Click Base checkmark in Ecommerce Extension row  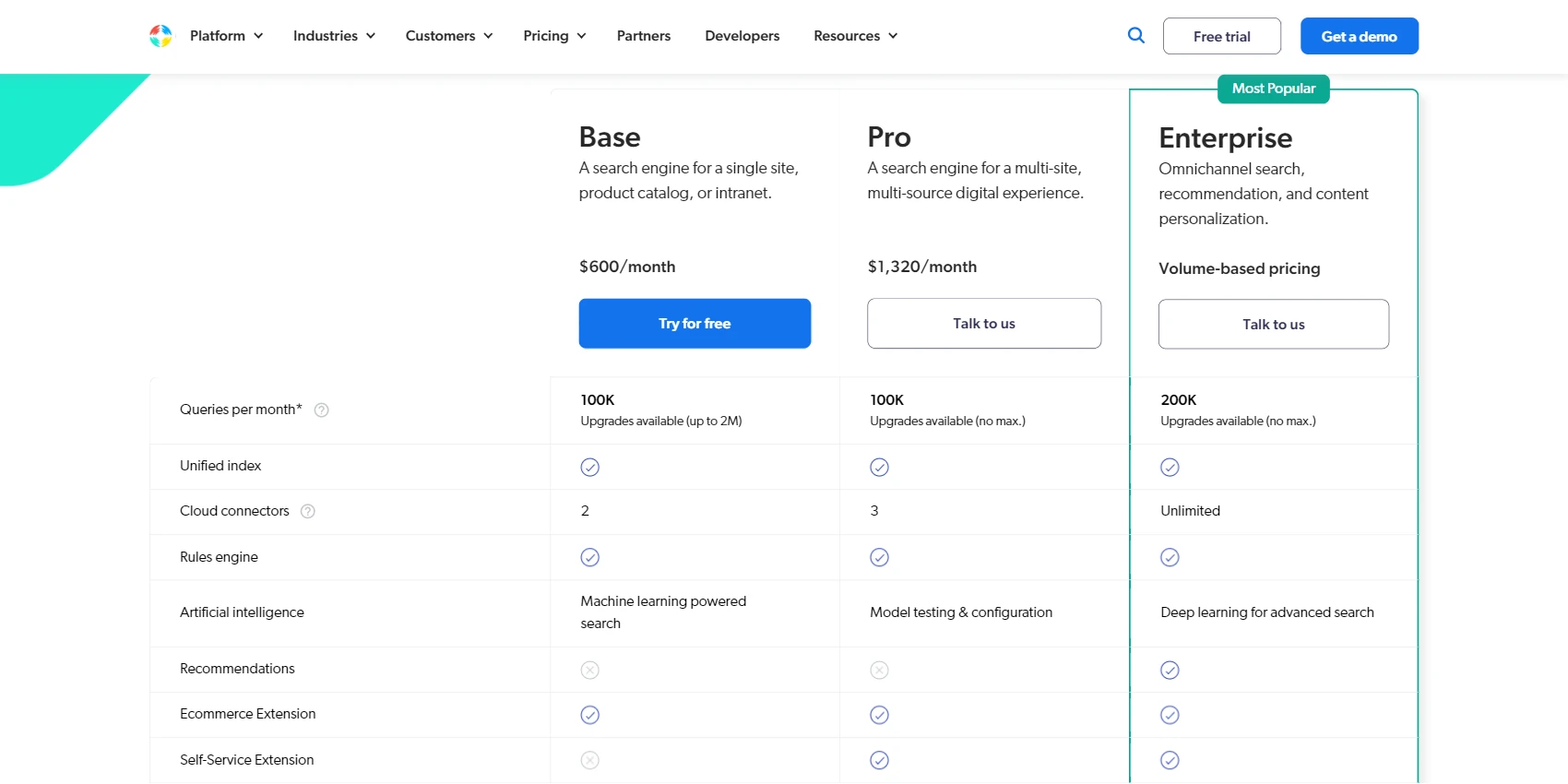pos(590,715)
